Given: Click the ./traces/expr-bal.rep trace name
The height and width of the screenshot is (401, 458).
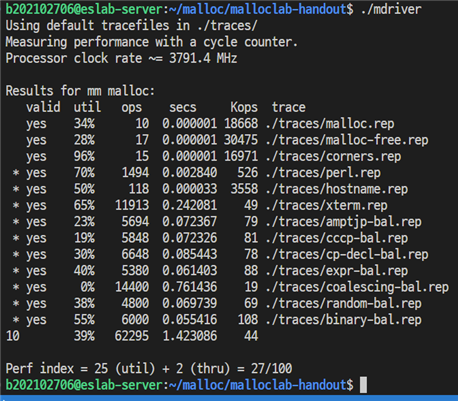Looking at the screenshot, I should click(337, 271).
